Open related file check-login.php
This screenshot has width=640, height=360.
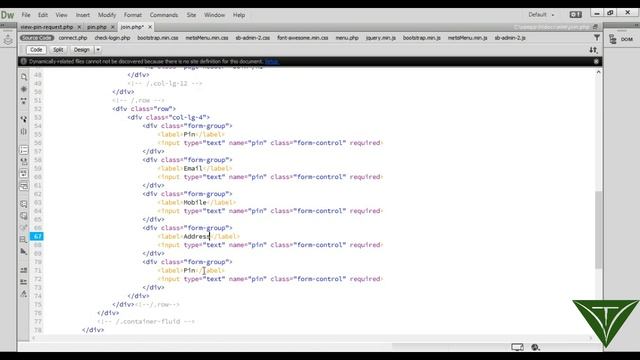(x=112, y=38)
